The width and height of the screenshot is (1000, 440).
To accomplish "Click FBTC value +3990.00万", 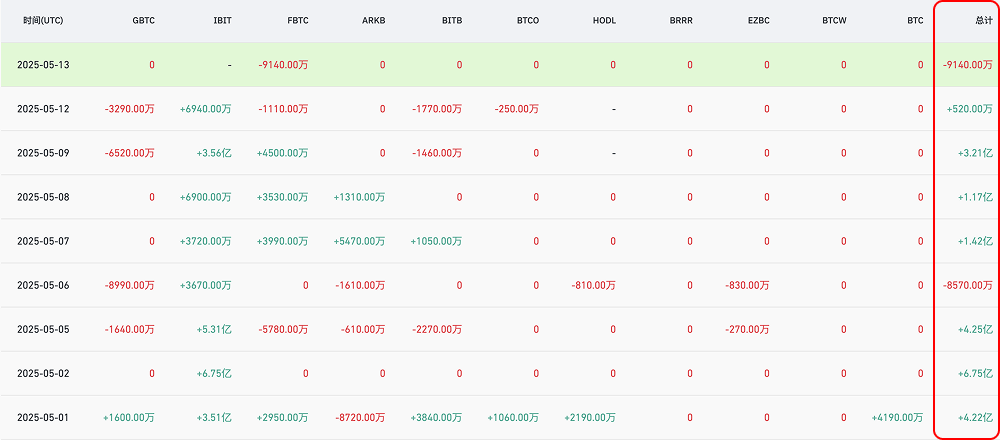I will pyautogui.click(x=283, y=241).
